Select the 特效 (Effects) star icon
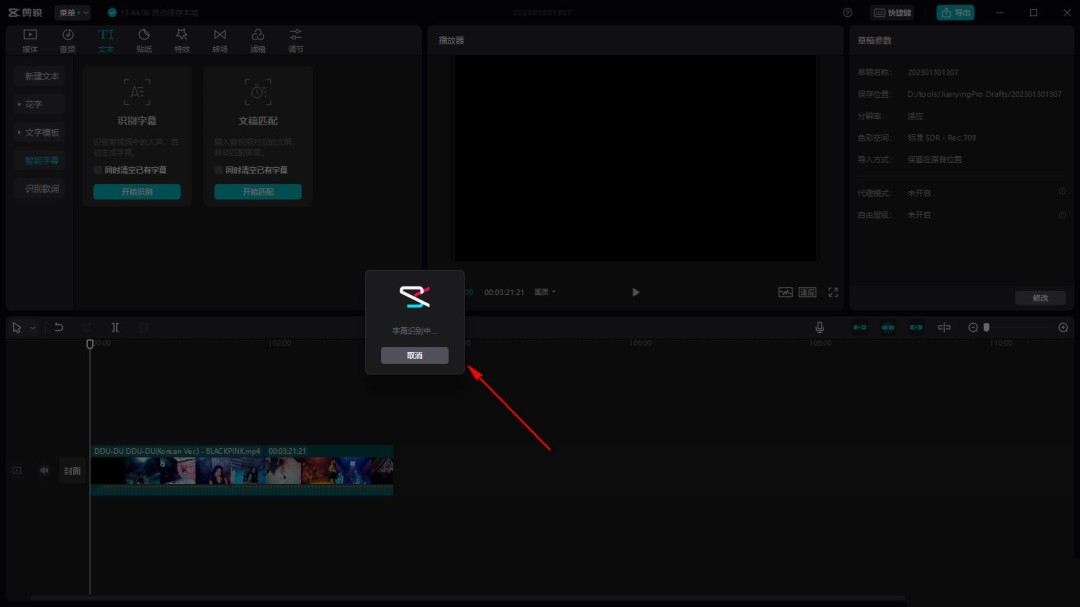Screen dimensions: 1080x607 click(x=181, y=40)
